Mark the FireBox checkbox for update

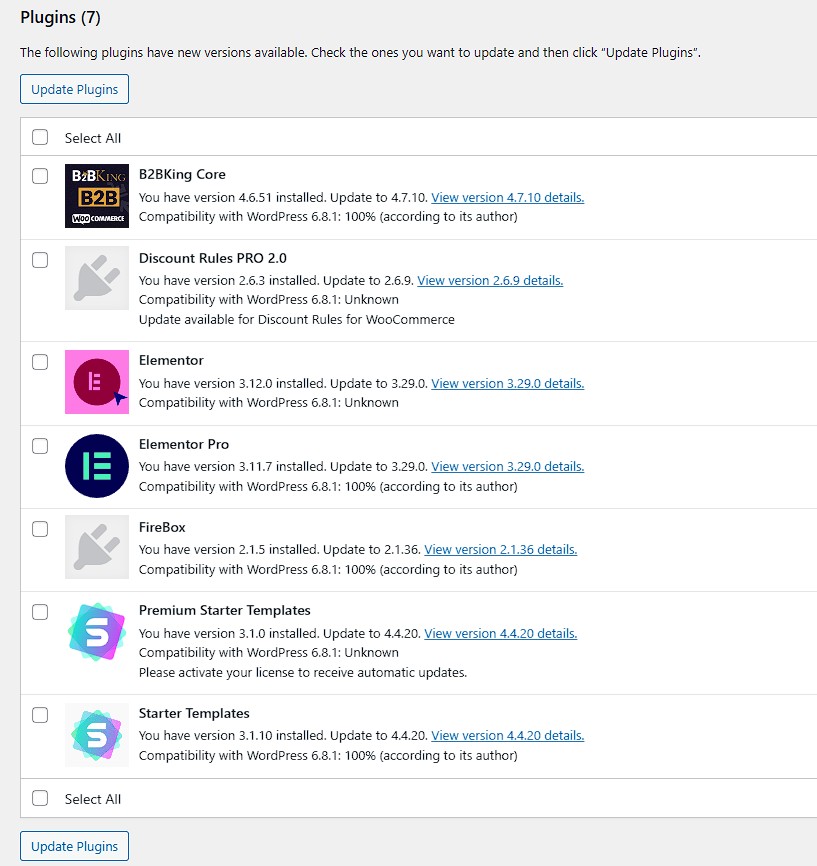click(x=40, y=529)
